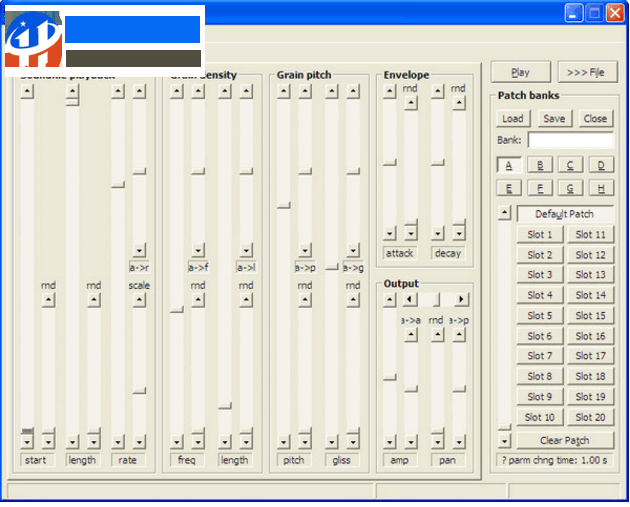630x507 pixels.
Task: Click the attack slider down arrow
Action: tap(390, 233)
